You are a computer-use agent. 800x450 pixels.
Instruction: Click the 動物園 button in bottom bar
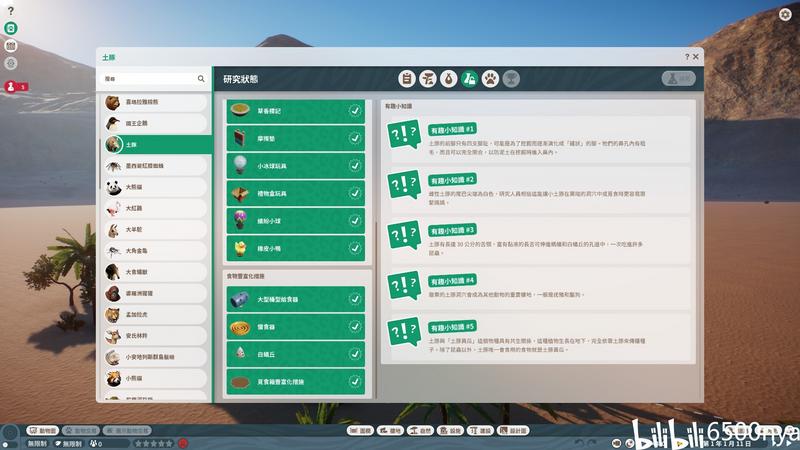(x=42, y=431)
